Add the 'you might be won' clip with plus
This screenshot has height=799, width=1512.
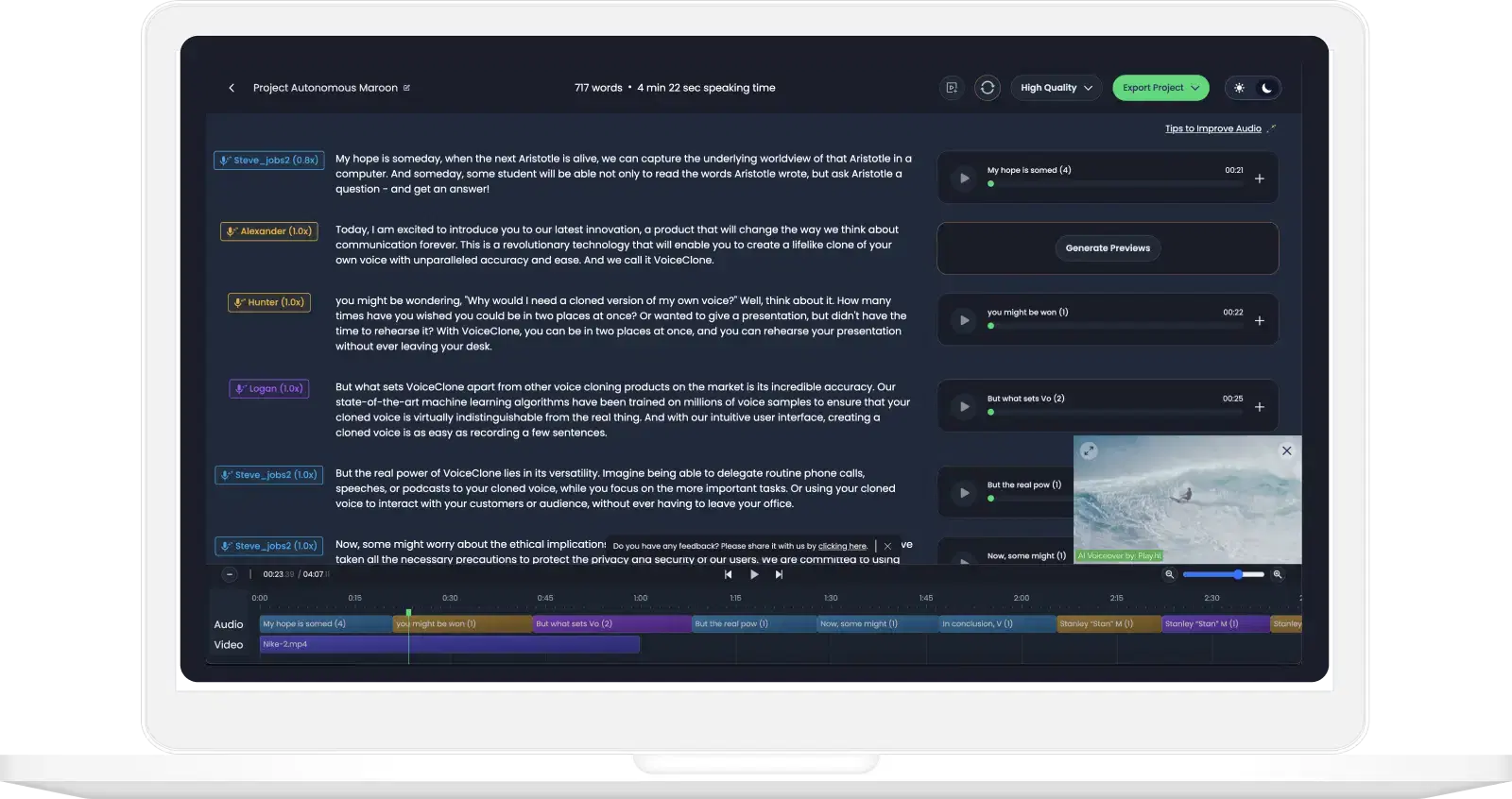point(1259,321)
